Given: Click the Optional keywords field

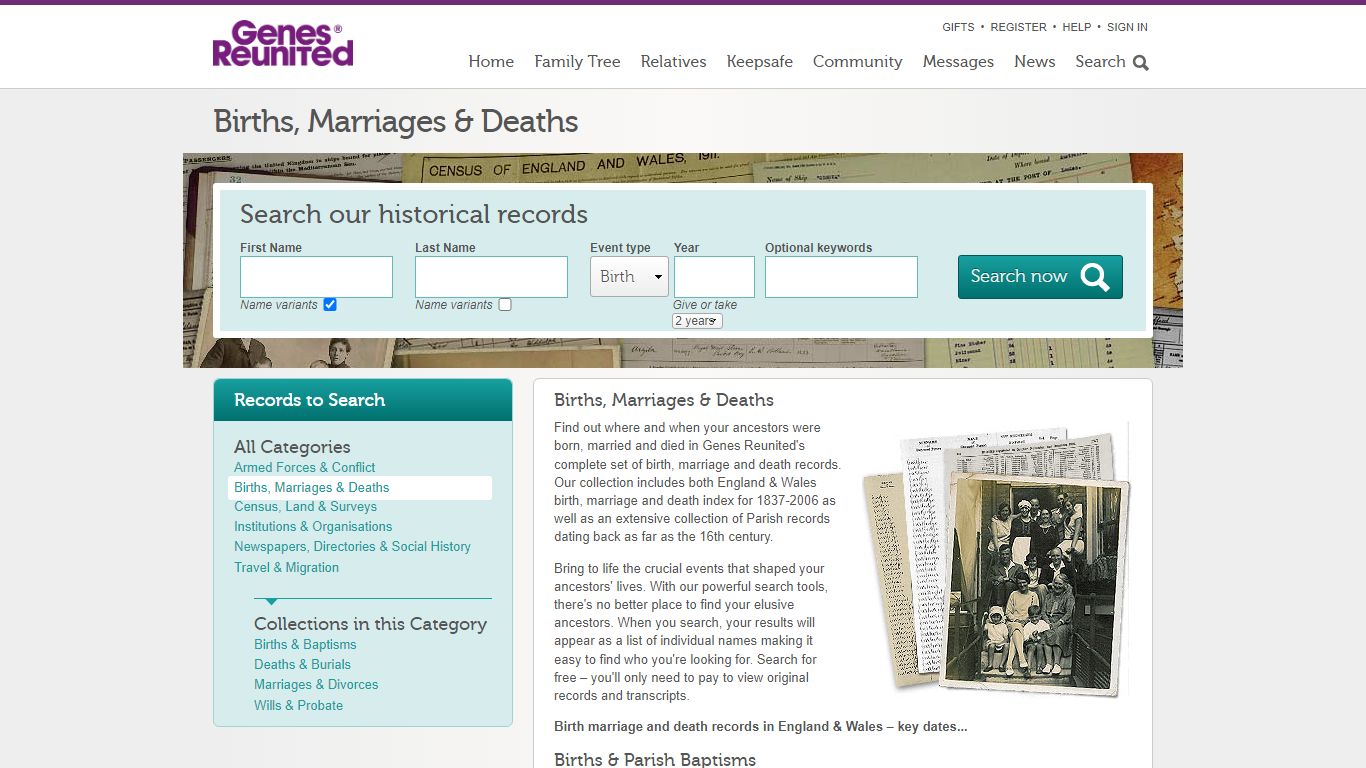Looking at the screenshot, I should click(x=841, y=277).
